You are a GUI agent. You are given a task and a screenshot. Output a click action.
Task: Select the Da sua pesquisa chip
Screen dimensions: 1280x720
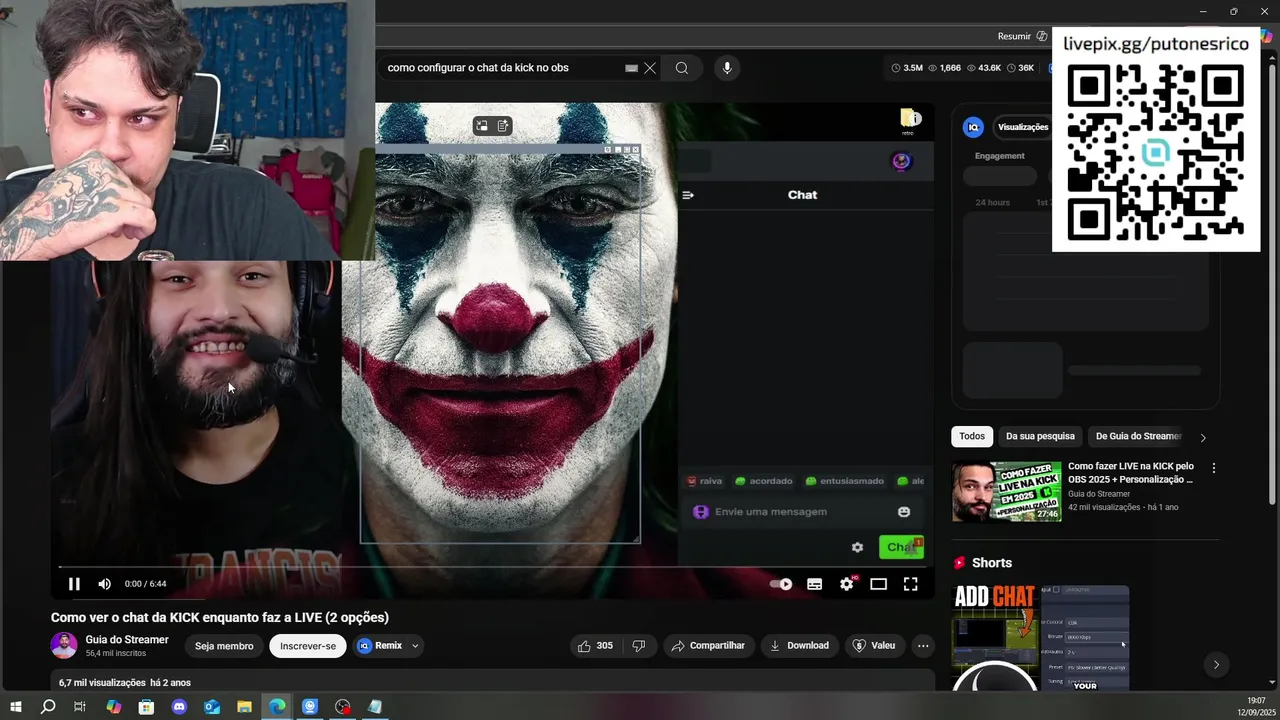pos(1040,436)
